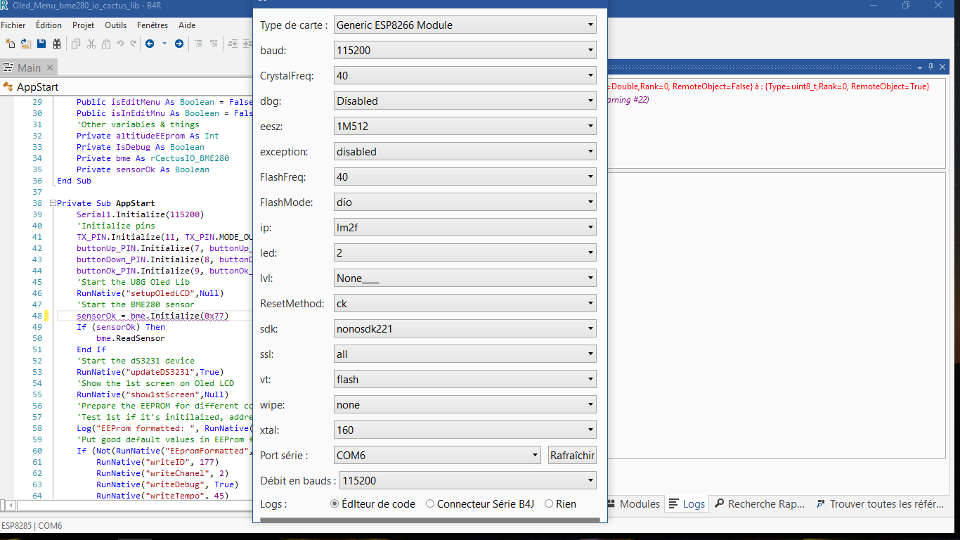Click the uncomment block toolbar icon
This screenshot has height=540, width=960.
pyautogui.click(x=214, y=43)
